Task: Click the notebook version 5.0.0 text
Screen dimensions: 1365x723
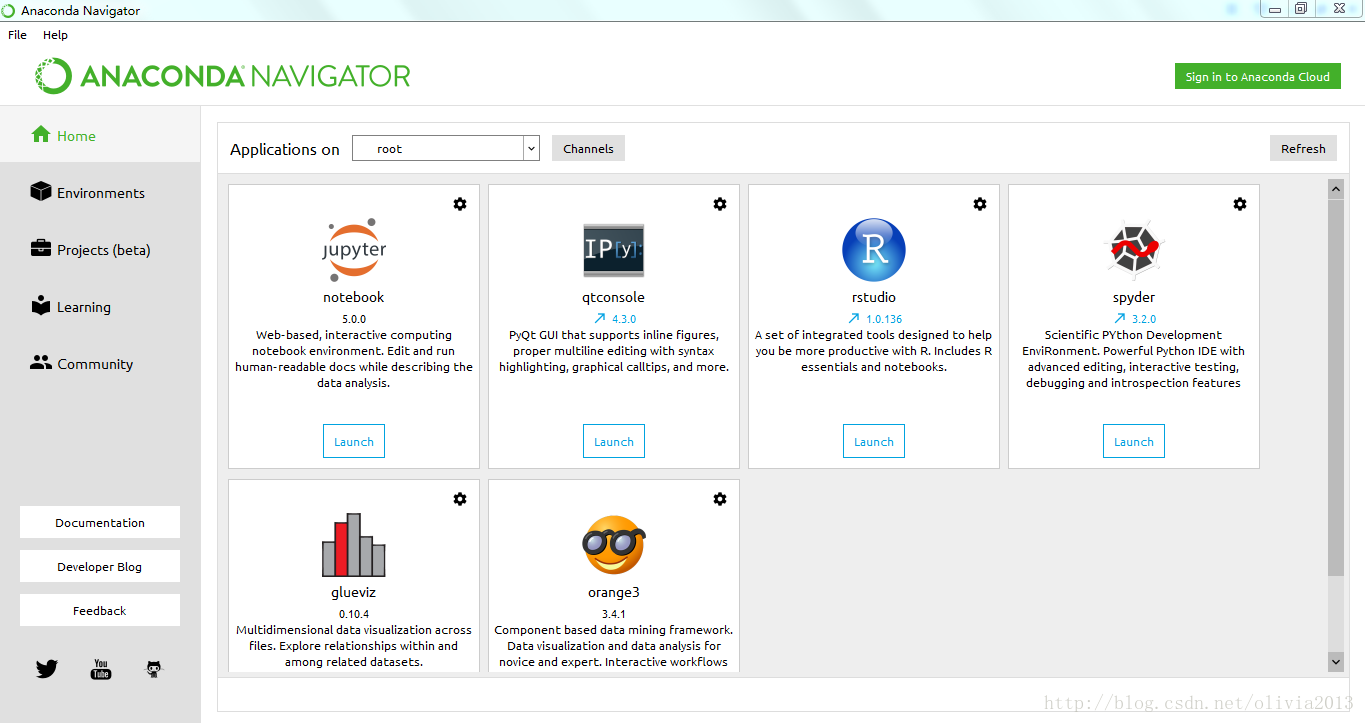Action: tap(354, 319)
